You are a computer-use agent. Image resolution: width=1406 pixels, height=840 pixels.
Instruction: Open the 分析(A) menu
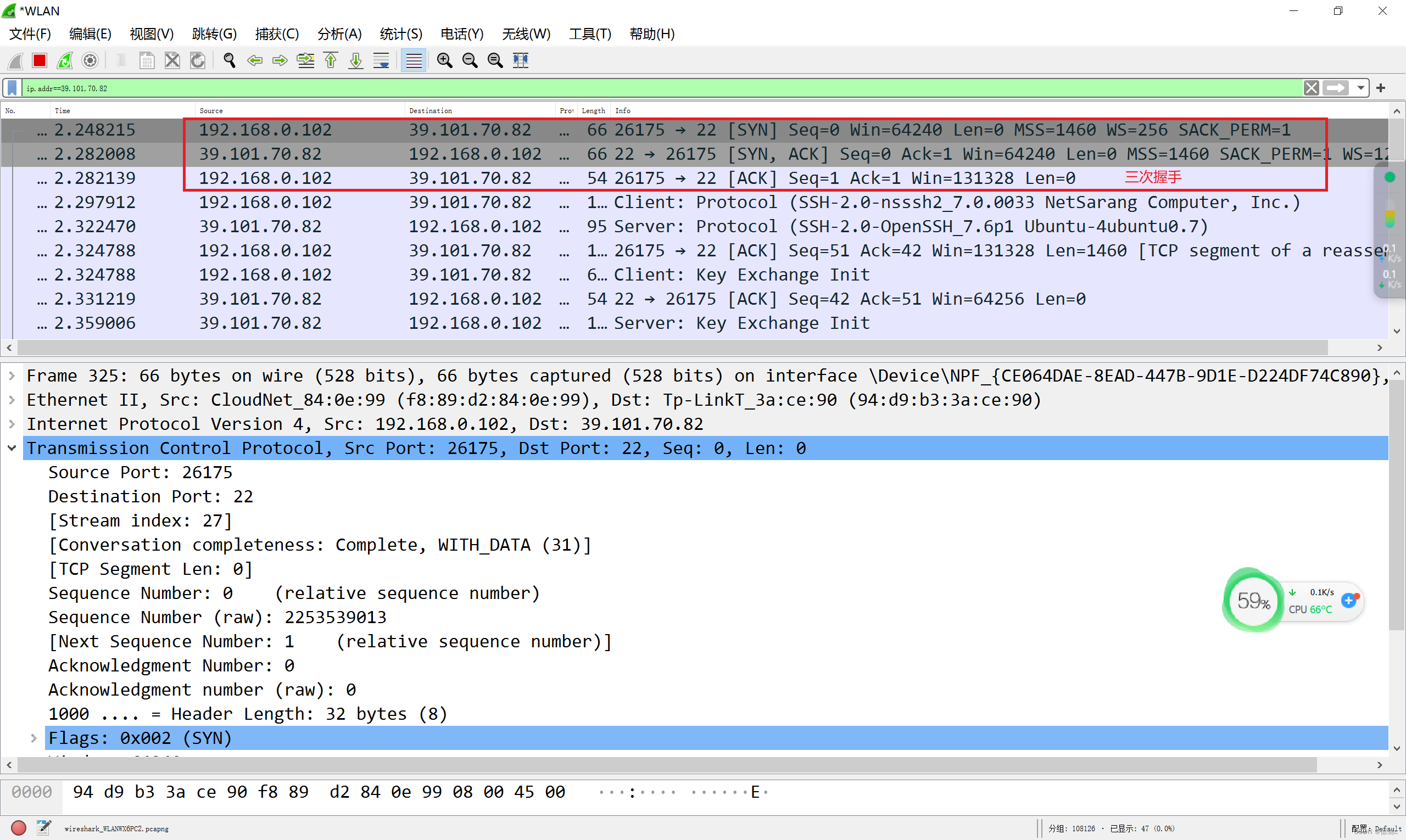[339, 34]
